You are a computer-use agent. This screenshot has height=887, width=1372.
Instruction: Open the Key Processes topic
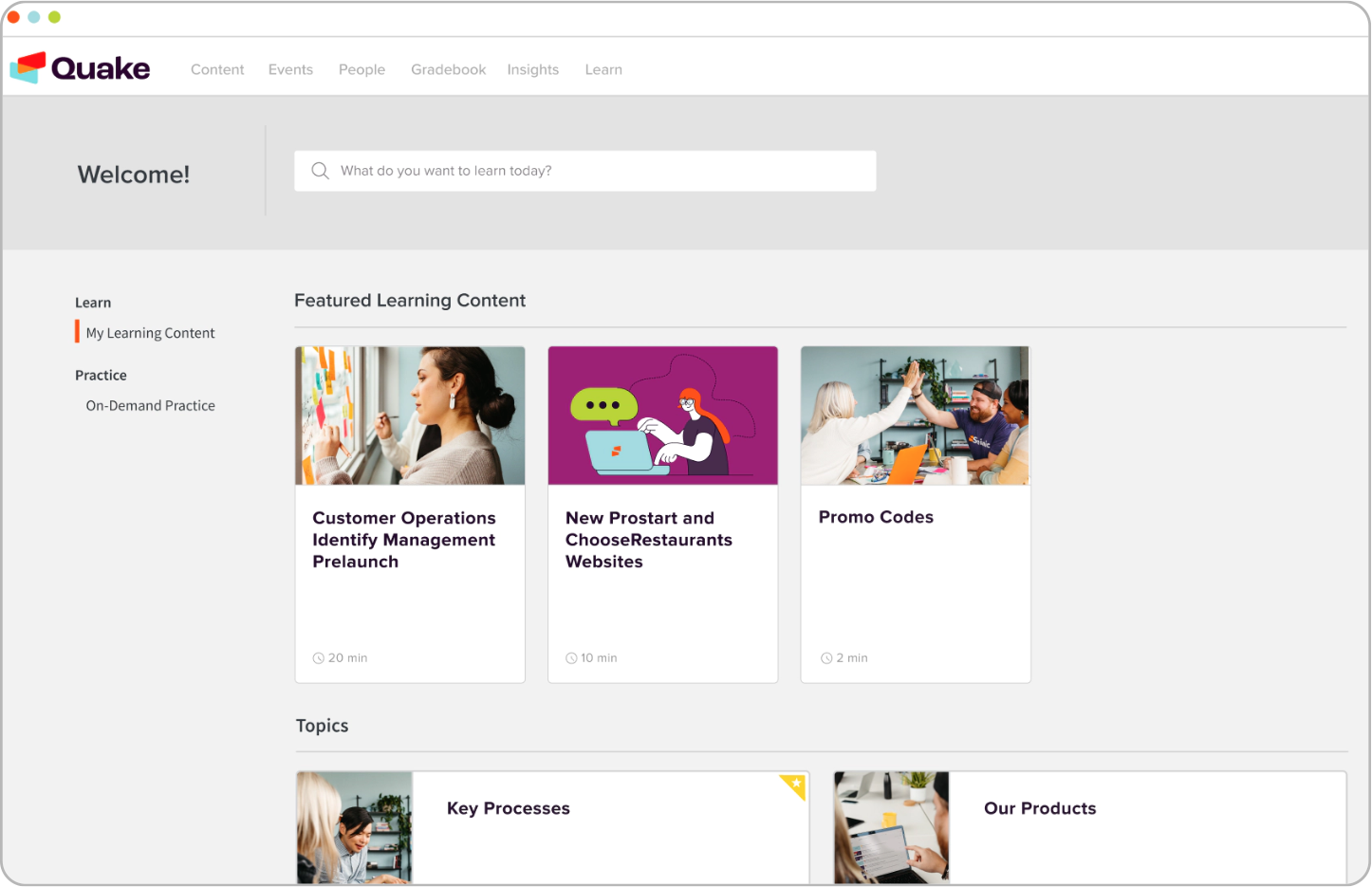[509, 808]
